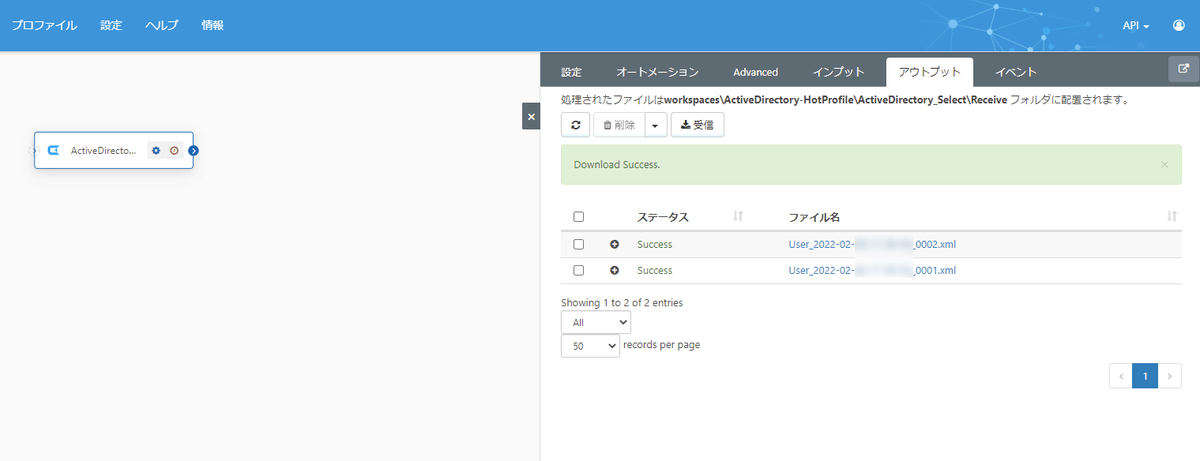The height and width of the screenshot is (461, 1200).
Task: Click Success status of 0002.xml row
Action: pyautogui.click(x=655, y=244)
